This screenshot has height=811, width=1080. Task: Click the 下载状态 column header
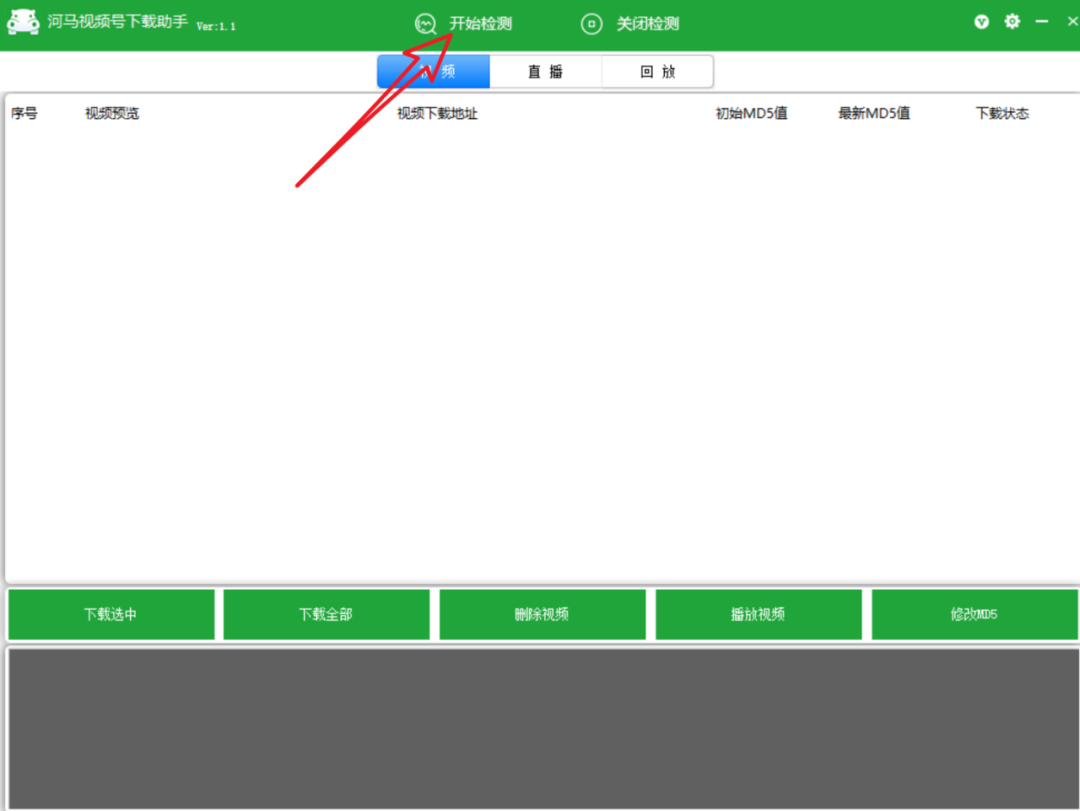pos(1002,114)
